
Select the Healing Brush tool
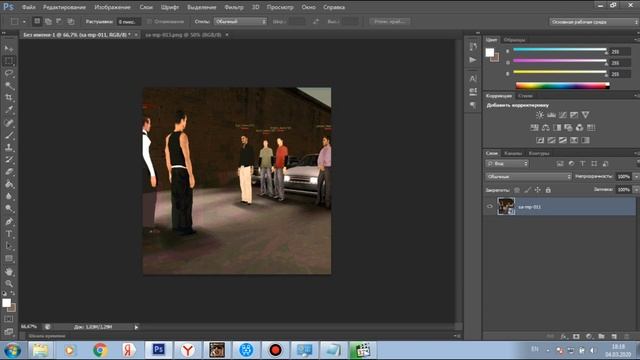9,123
